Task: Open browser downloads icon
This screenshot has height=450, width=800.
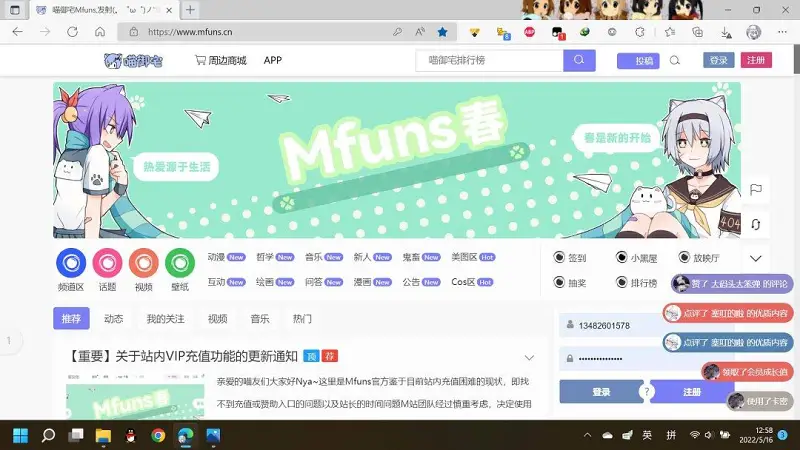Action: (x=726, y=33)
